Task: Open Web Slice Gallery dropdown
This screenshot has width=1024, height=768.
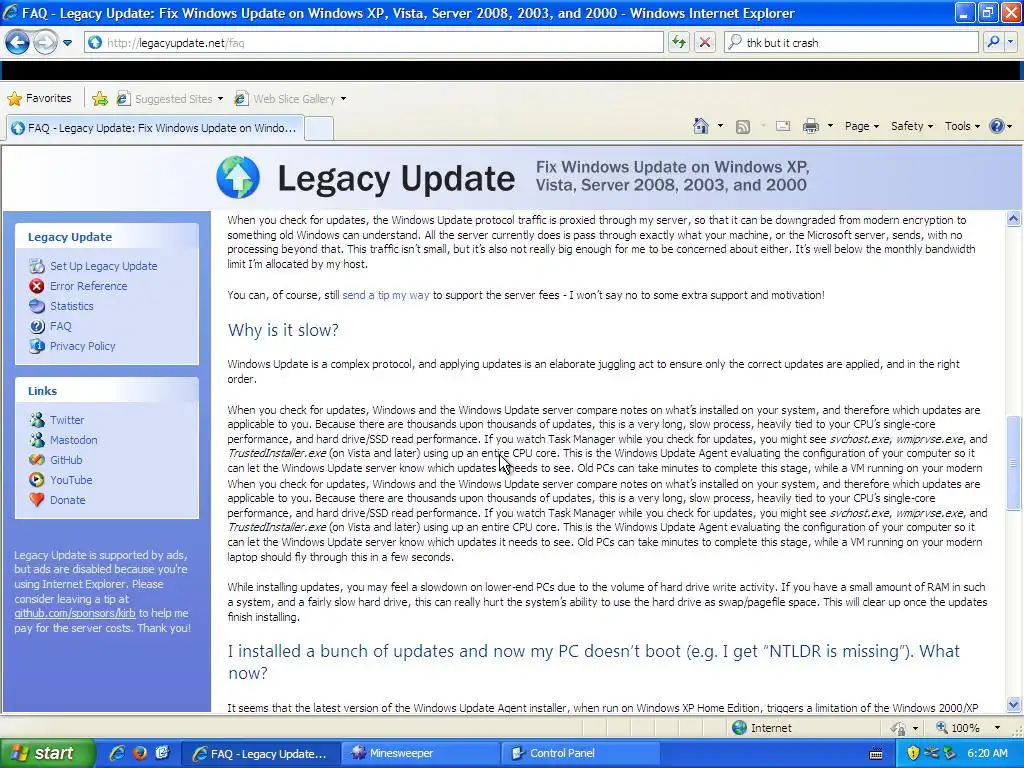Action: click(x=290, y=99)
